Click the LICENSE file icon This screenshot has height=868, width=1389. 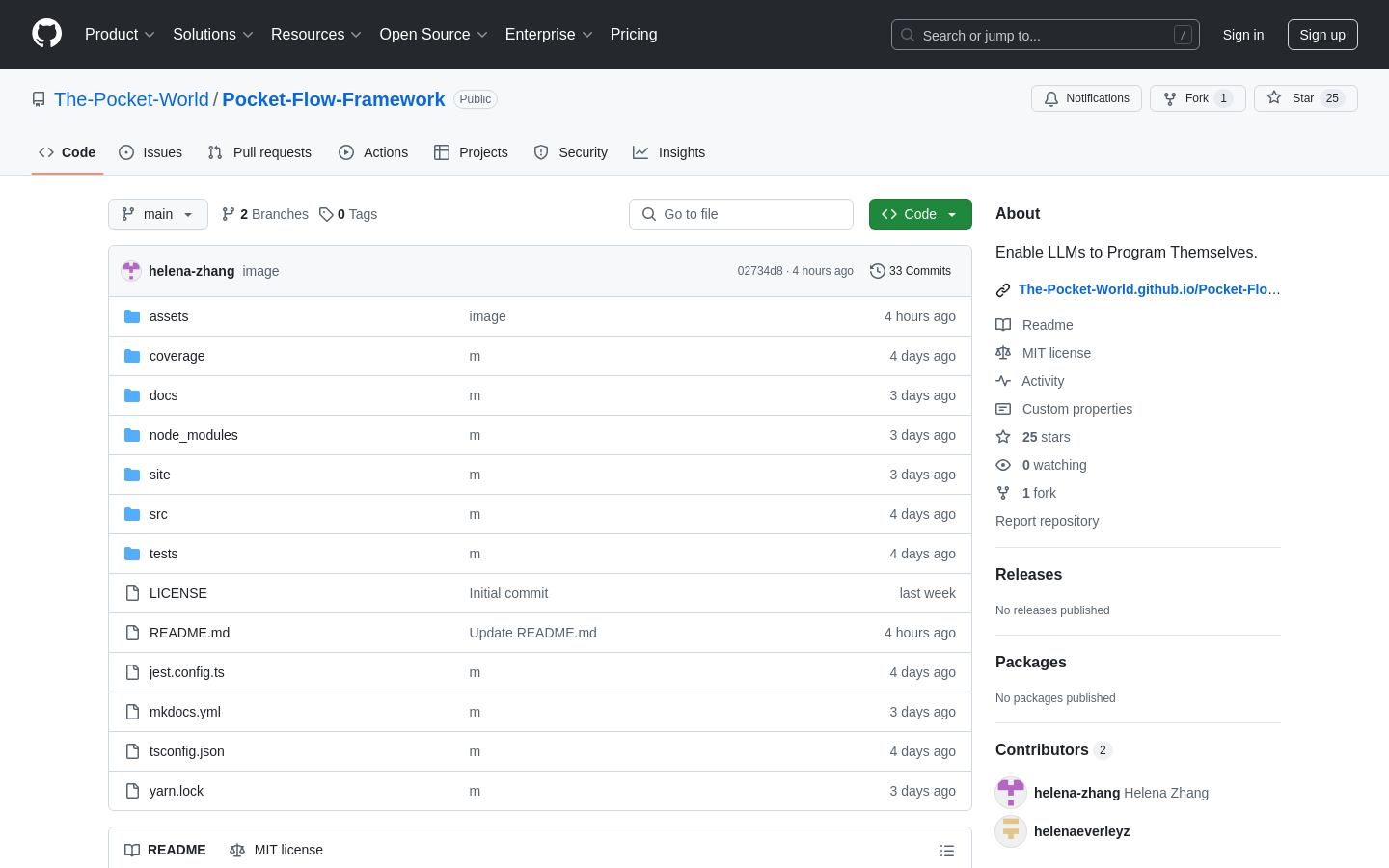pos(132,593)
